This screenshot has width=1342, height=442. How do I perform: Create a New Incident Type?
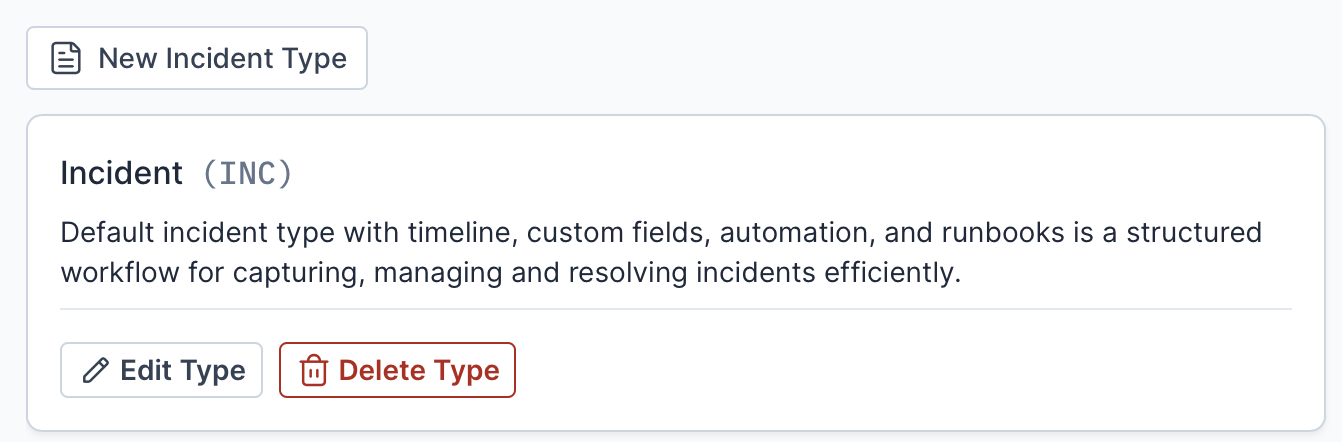point(197,58)
